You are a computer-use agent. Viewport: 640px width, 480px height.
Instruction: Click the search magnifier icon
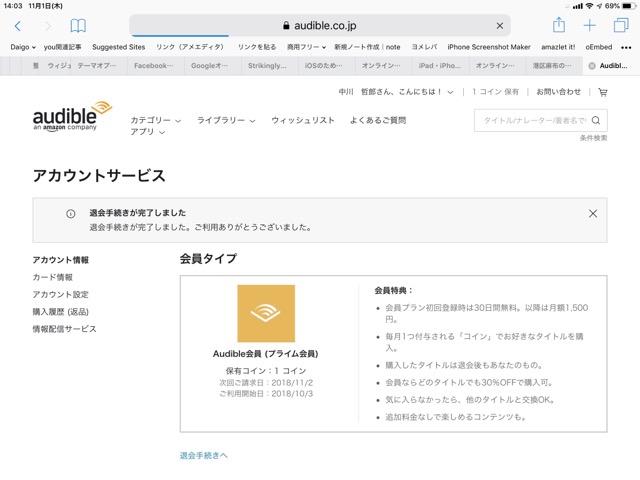coord(596,121)
